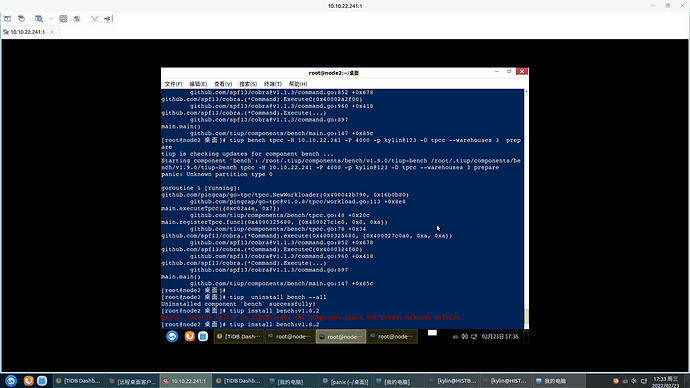Open the file manager icon on the remote taskbar

pos(203,337)
